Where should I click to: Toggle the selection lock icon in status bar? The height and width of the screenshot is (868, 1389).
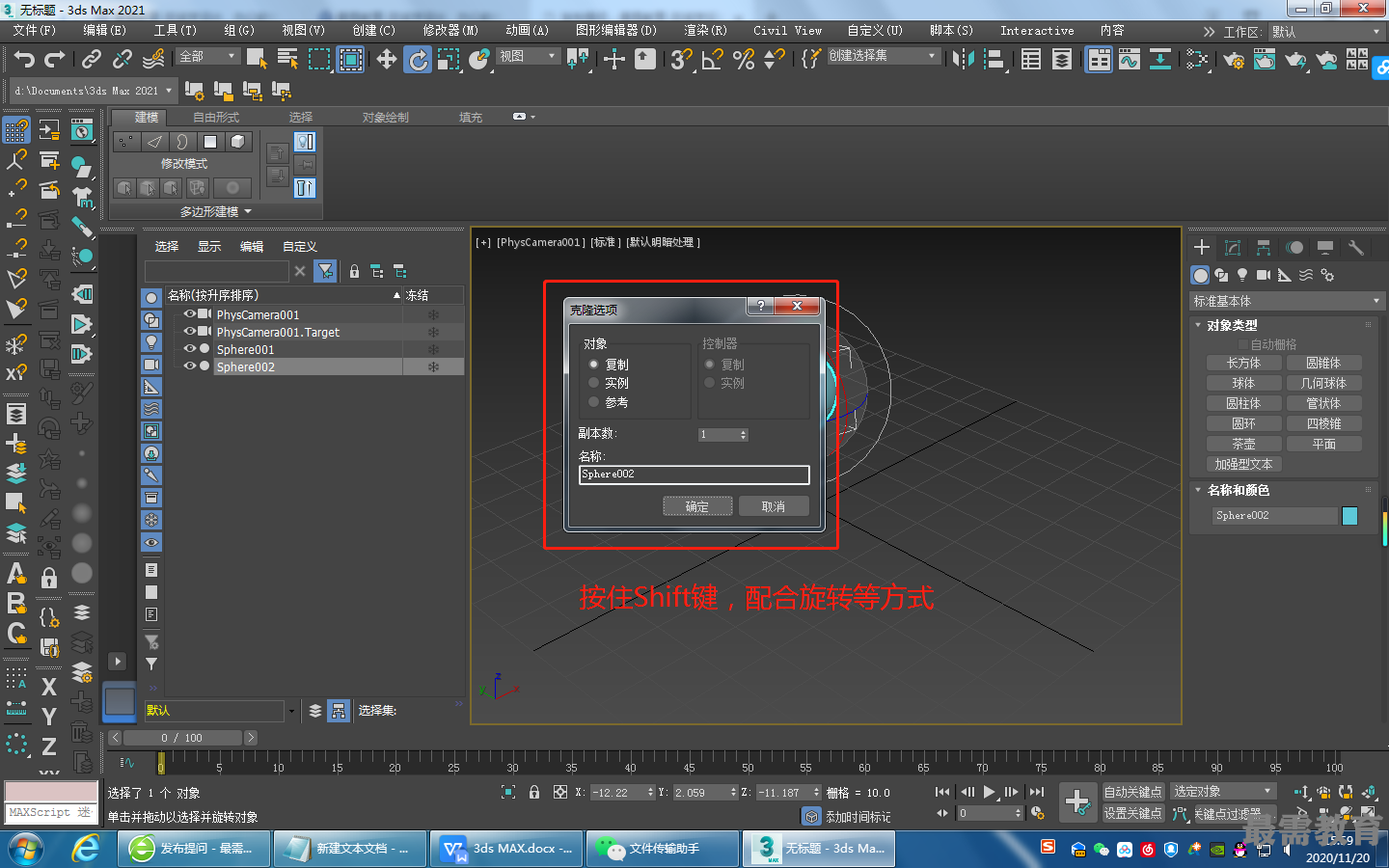(534, 792)
